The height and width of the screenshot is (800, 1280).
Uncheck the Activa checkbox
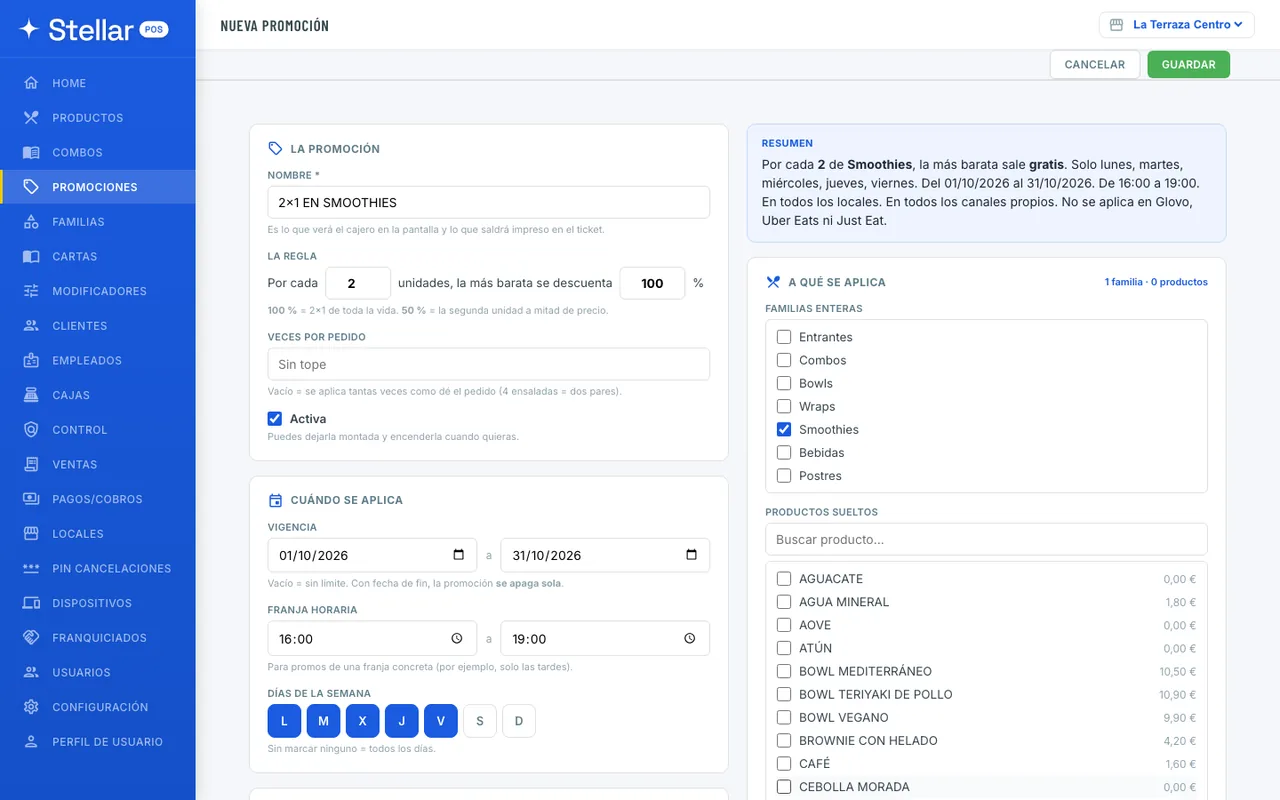click(x=275, y=419)
